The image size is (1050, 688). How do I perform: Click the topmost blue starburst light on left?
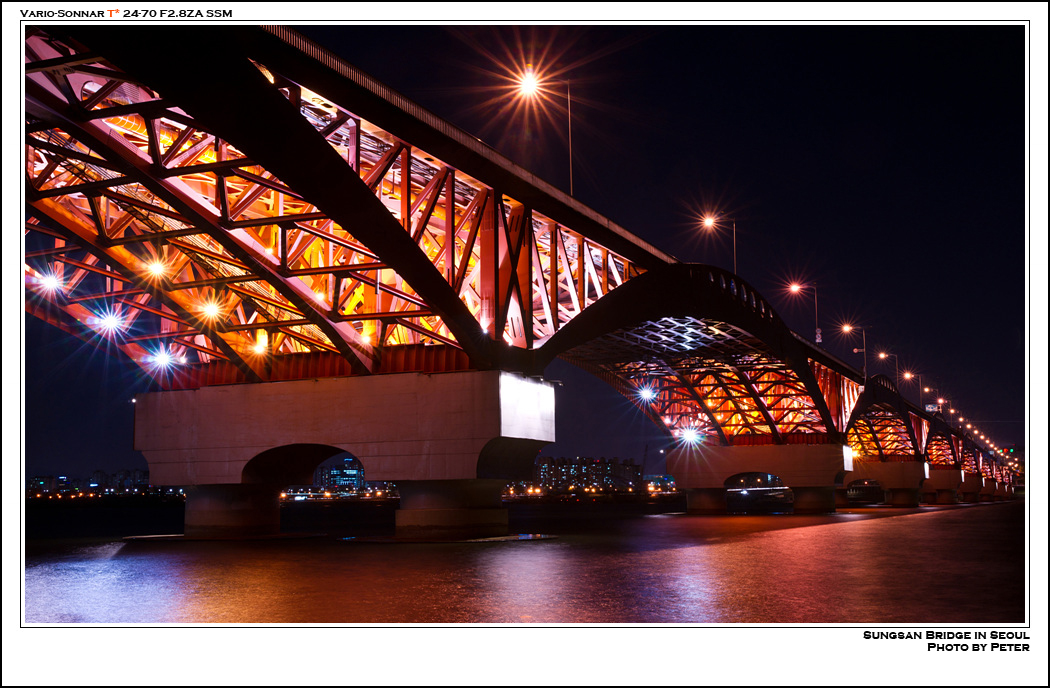pos(49,283)
